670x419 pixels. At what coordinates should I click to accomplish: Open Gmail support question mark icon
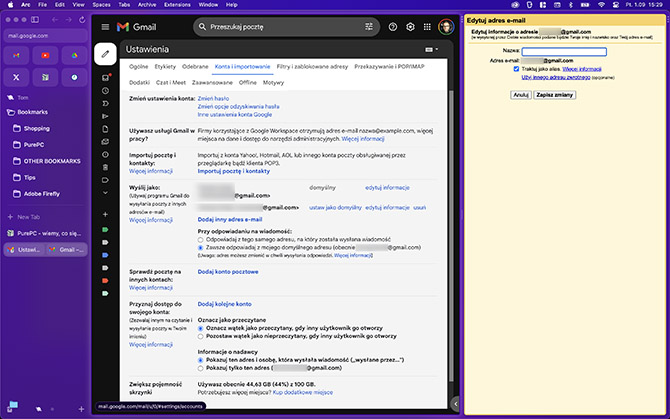393,27
